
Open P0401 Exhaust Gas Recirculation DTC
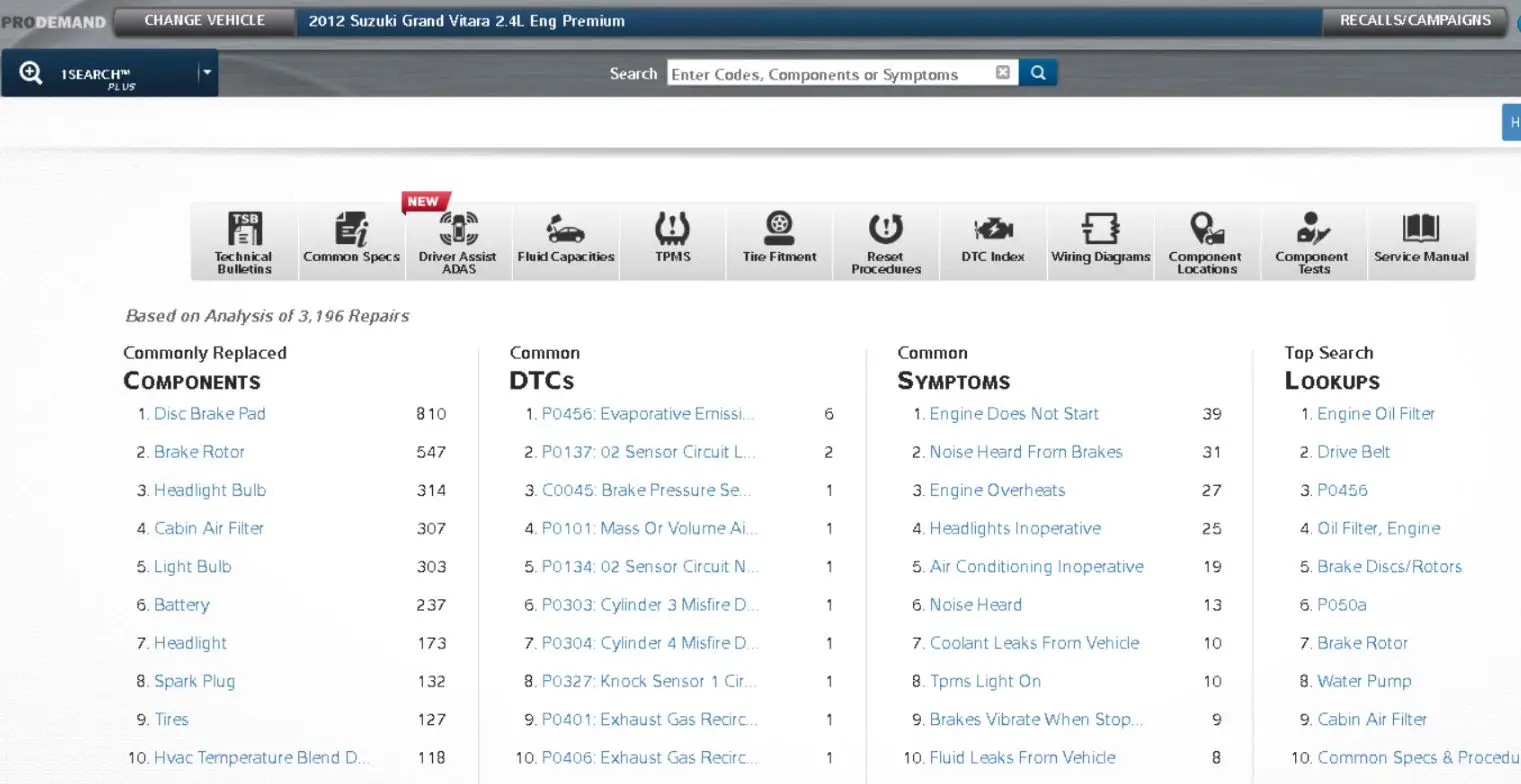coord(650,719)
